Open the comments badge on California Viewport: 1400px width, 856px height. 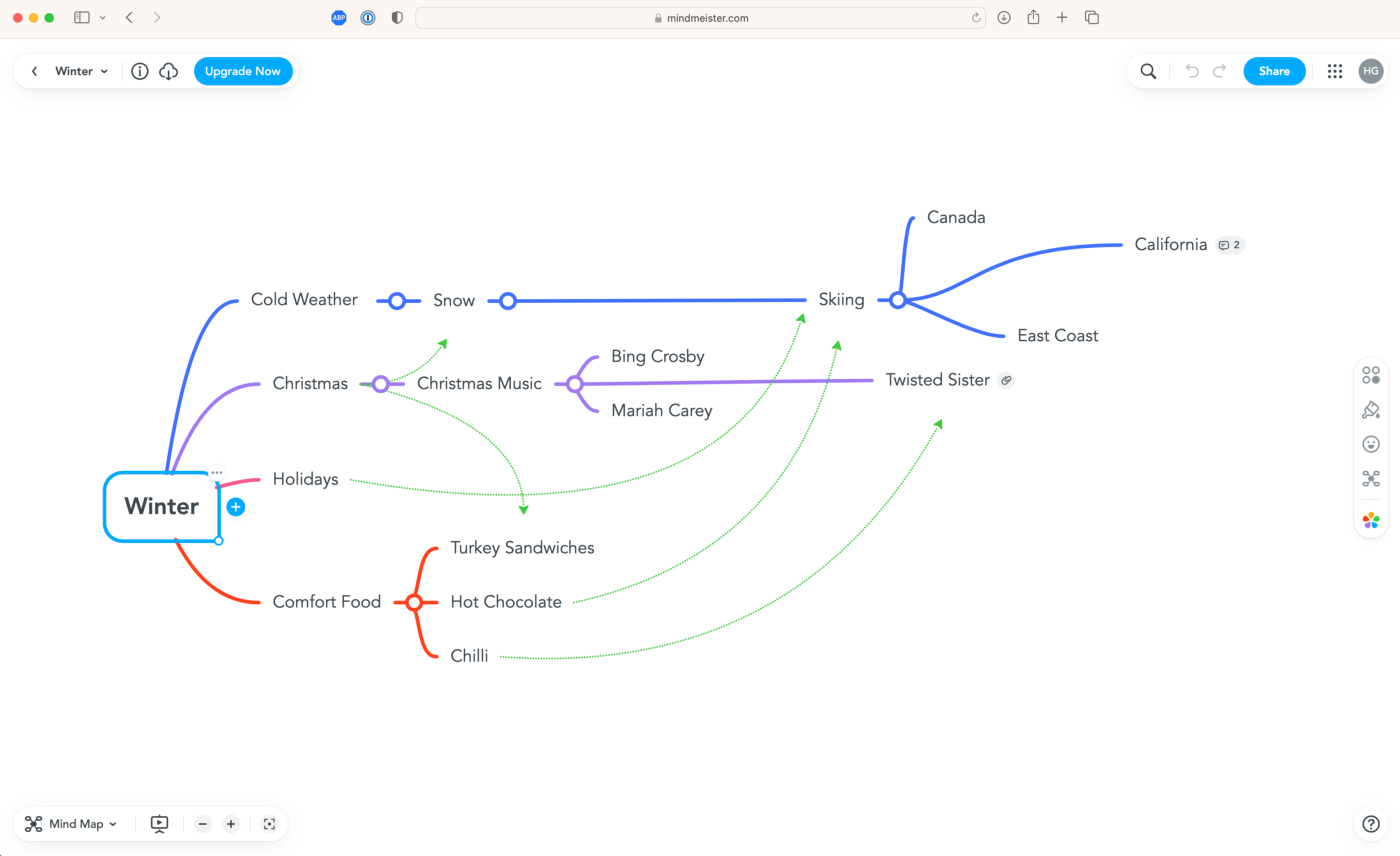[1231, 245]
